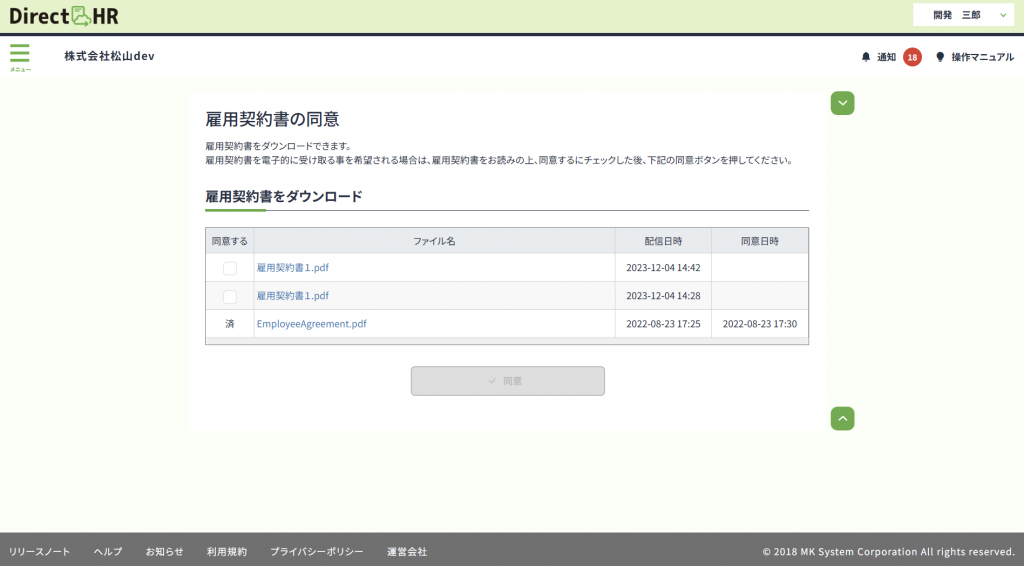The height and width of the screenshot is (566, 1024).
Task: Click the Direct HR logo
Action: point(64,16)
